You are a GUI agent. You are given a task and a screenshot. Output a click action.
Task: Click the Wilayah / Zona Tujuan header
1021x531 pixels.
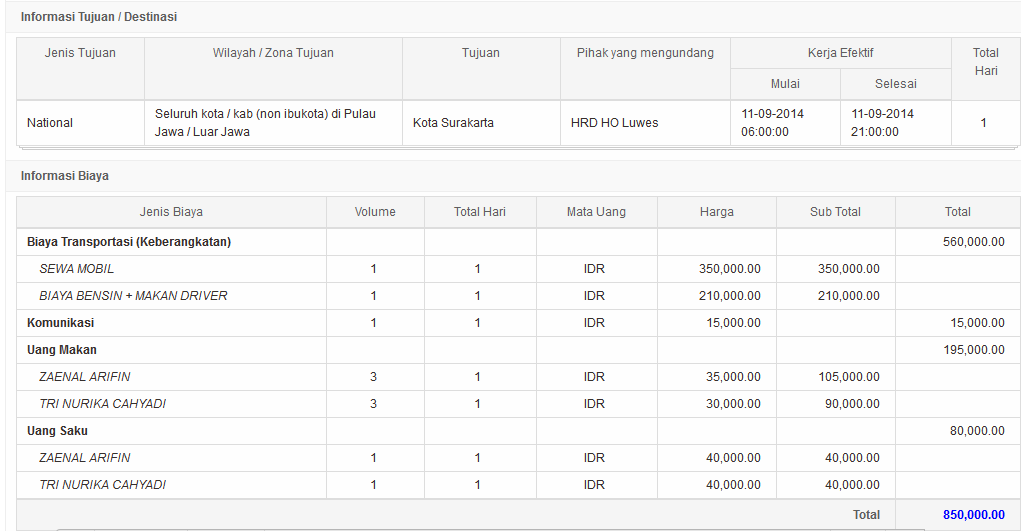tap(273, 53)
